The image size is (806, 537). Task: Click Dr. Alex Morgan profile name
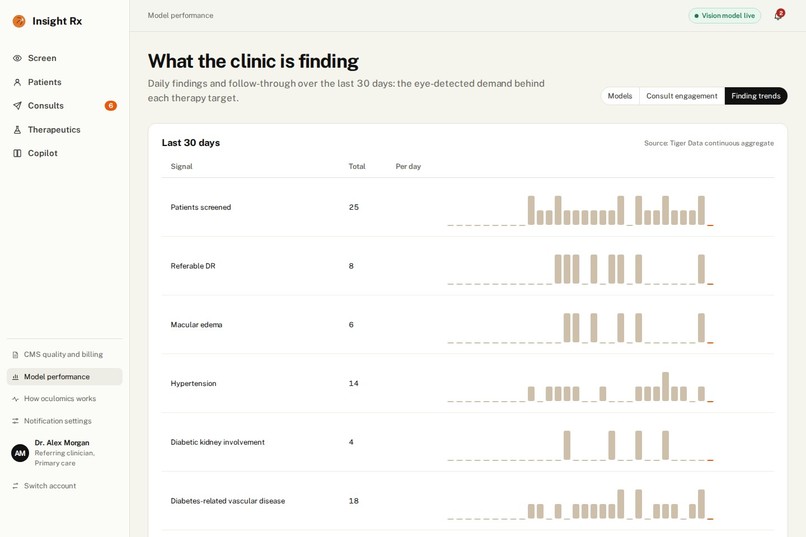[x=62, y=442]
